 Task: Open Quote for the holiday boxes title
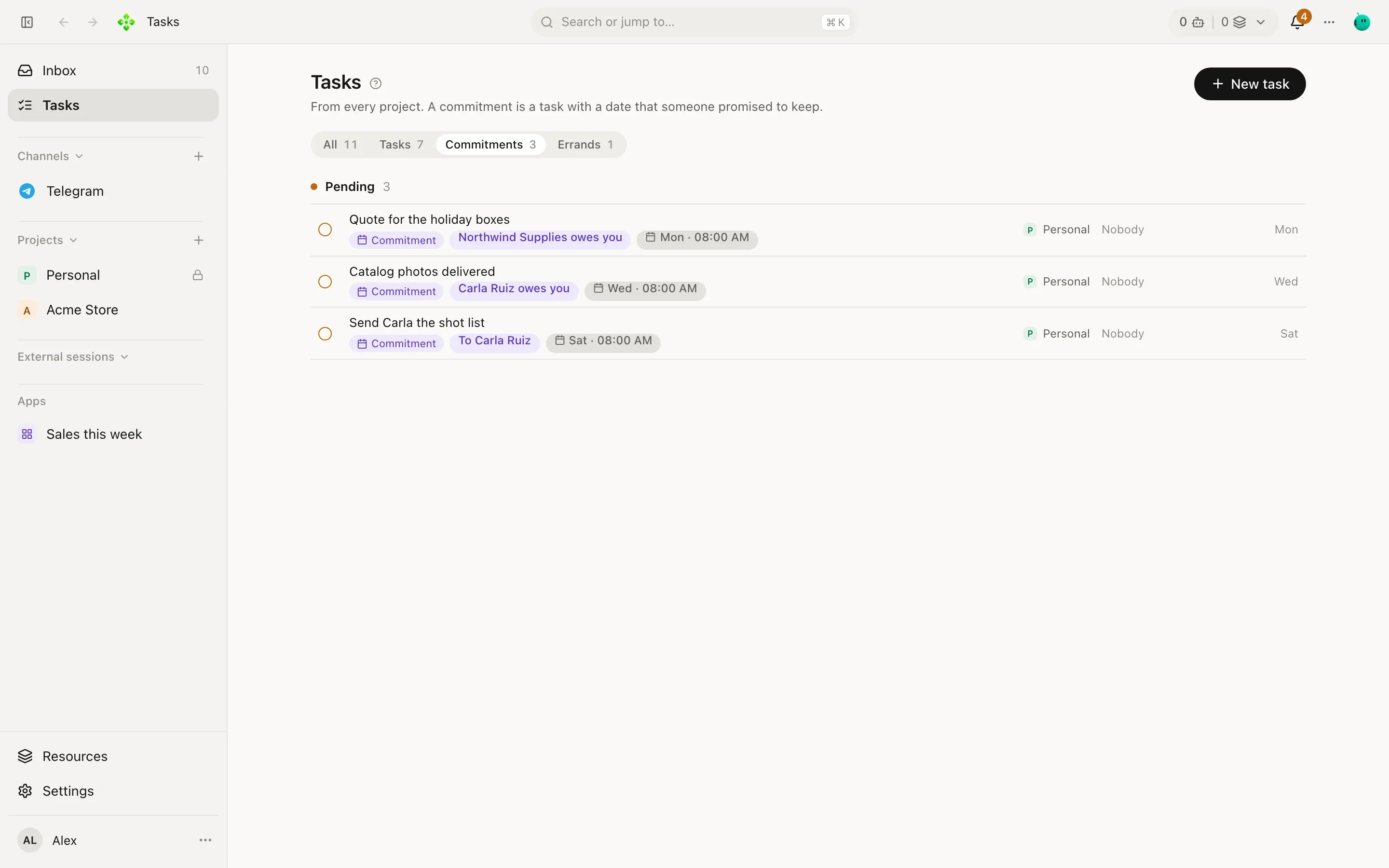tap(429, 219)
